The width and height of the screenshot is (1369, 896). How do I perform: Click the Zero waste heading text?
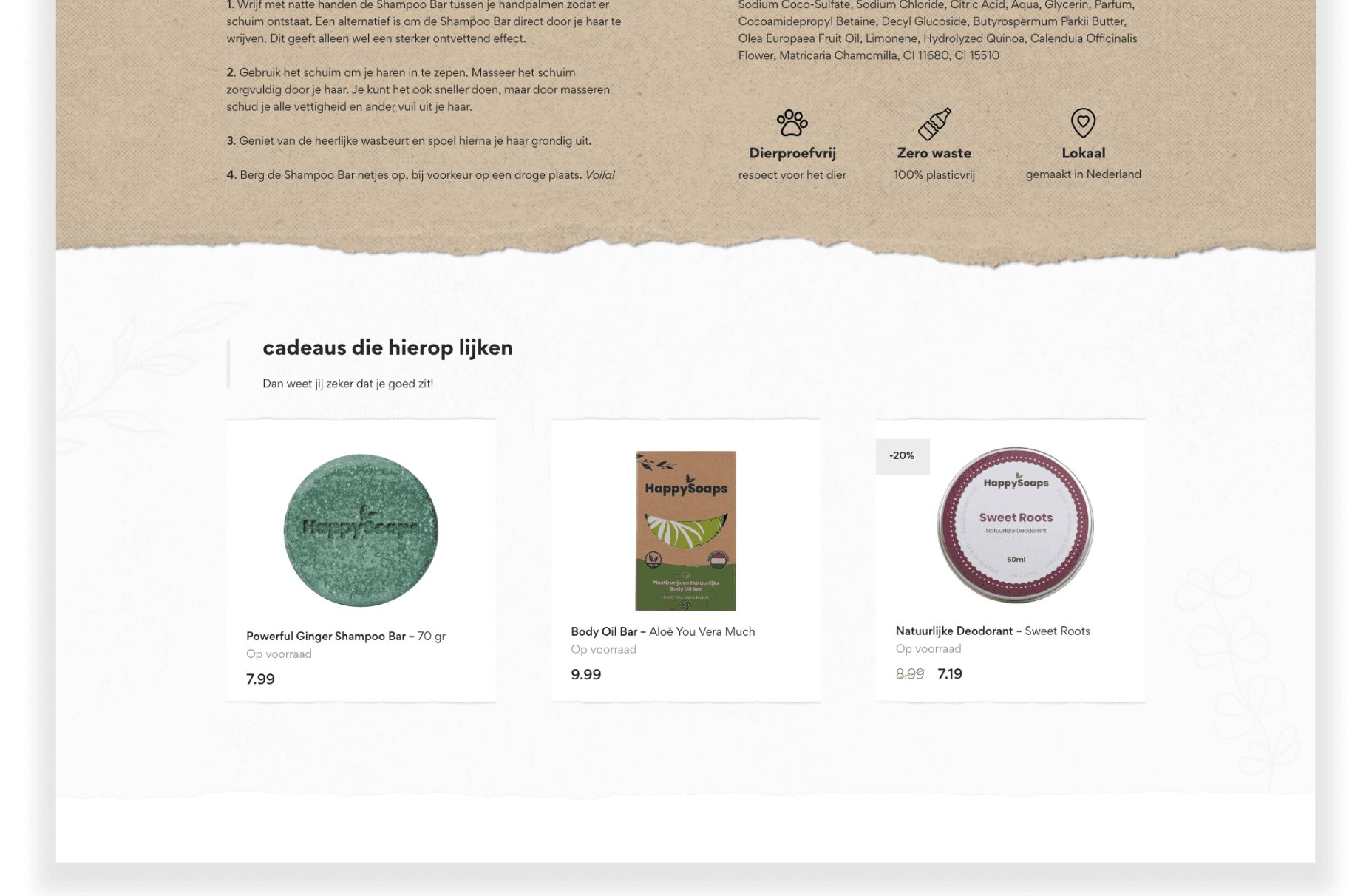click(934, 153)
